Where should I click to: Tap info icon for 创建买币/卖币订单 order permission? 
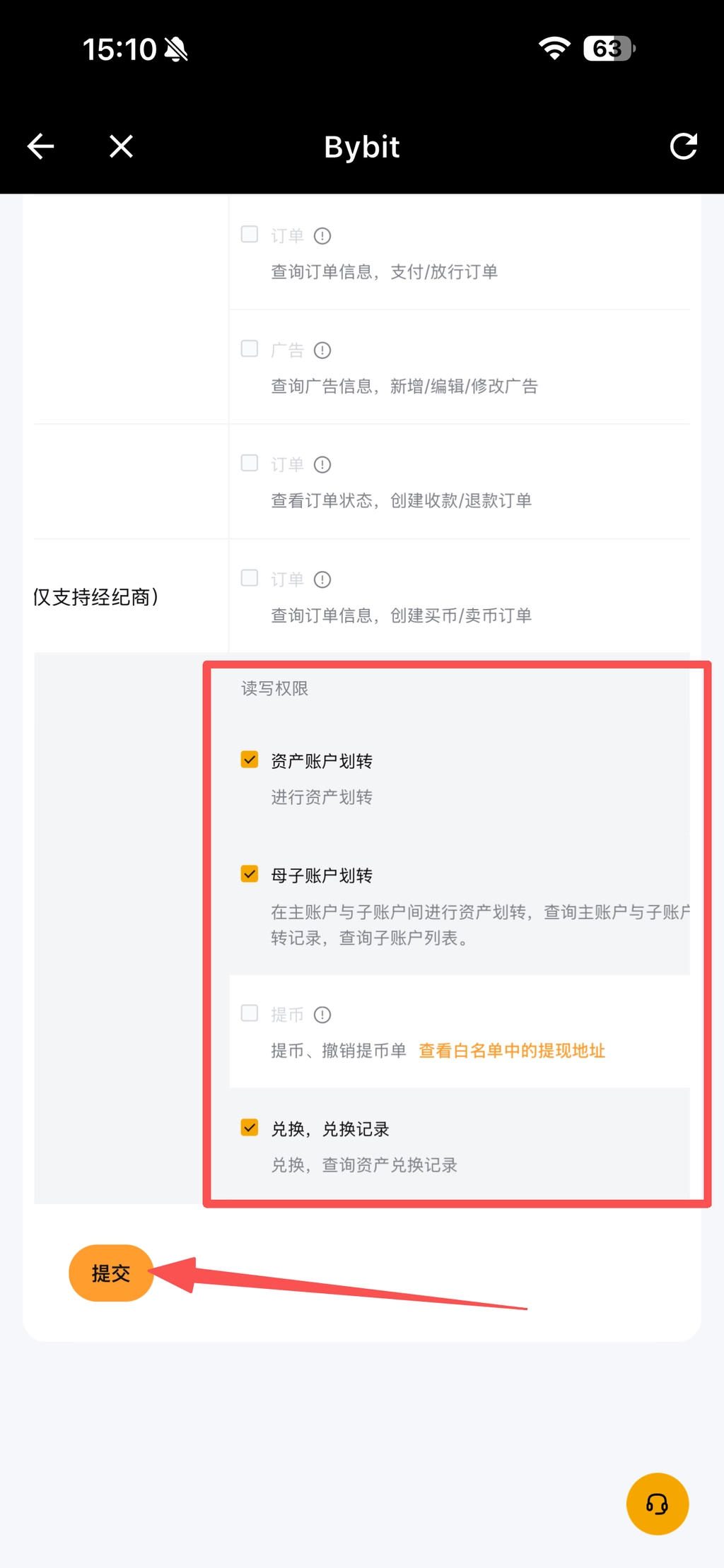(322, 580)
